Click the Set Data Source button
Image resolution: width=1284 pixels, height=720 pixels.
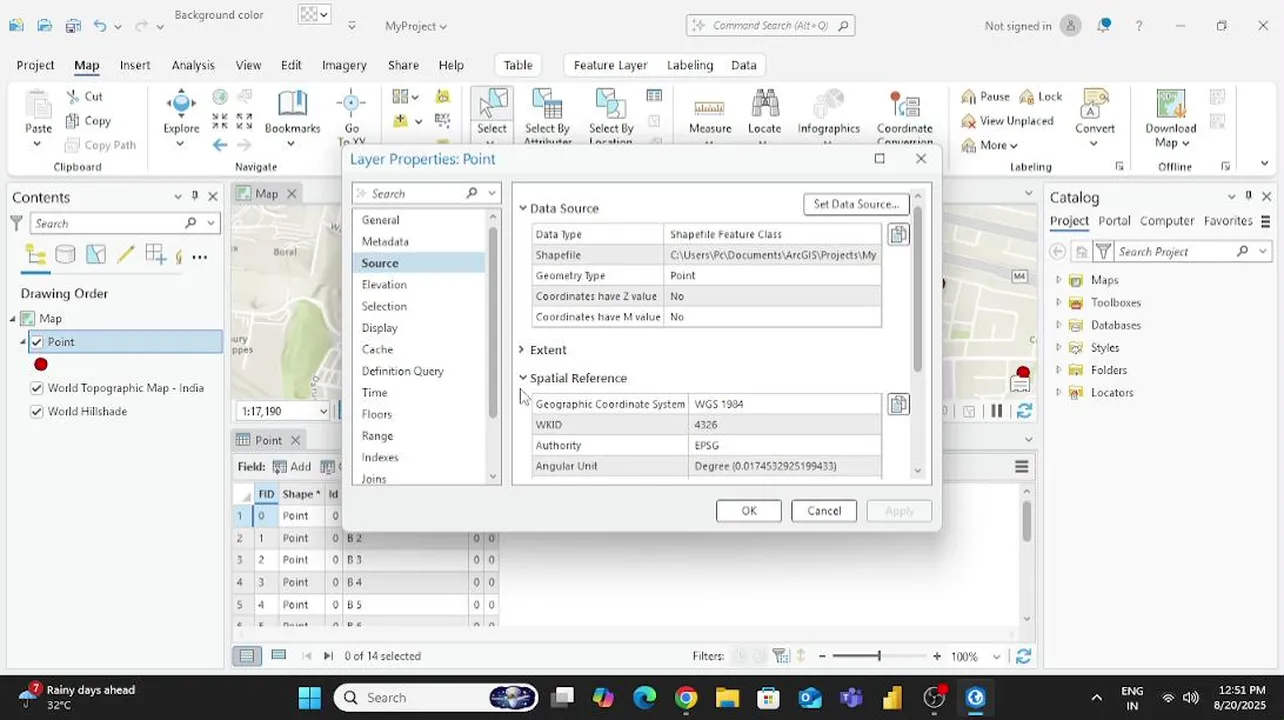[x=856, y=204]
